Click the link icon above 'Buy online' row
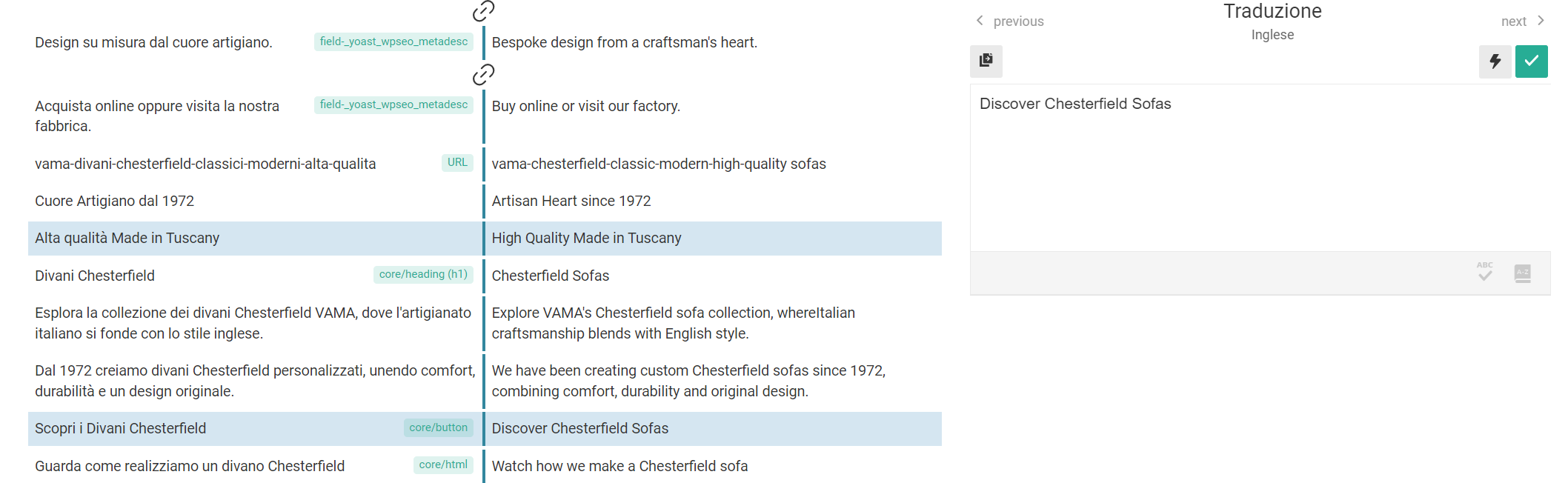The width and height of the screenshot is (1568, 483). coord(483,74)
